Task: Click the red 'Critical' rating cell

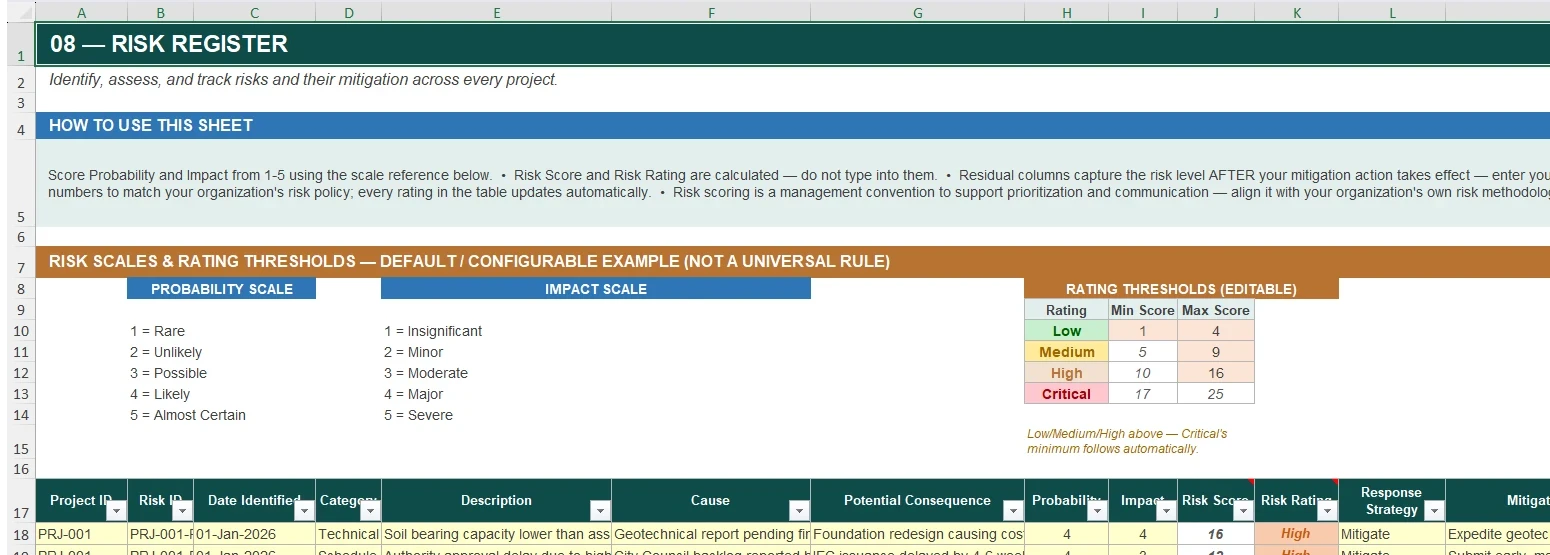Action: point(1066,394)
